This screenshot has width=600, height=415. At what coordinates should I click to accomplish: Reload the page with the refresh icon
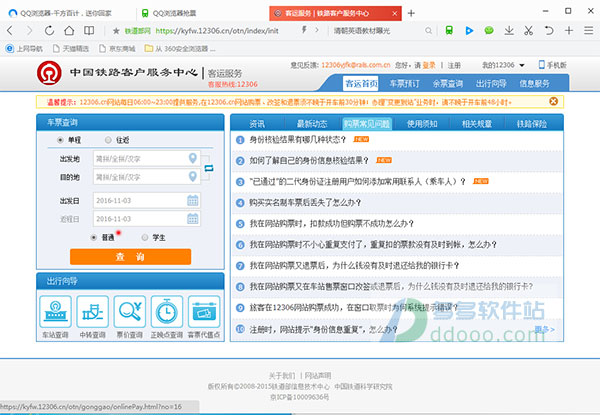click(49, 31)
